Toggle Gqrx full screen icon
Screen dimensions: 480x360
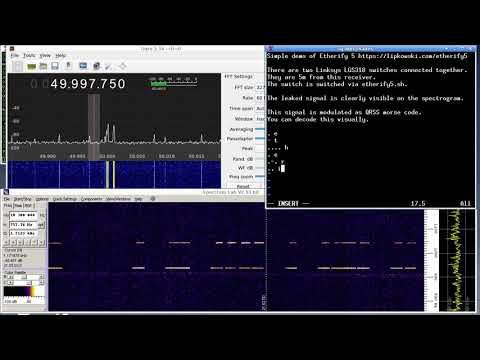(x=123, y=66)
